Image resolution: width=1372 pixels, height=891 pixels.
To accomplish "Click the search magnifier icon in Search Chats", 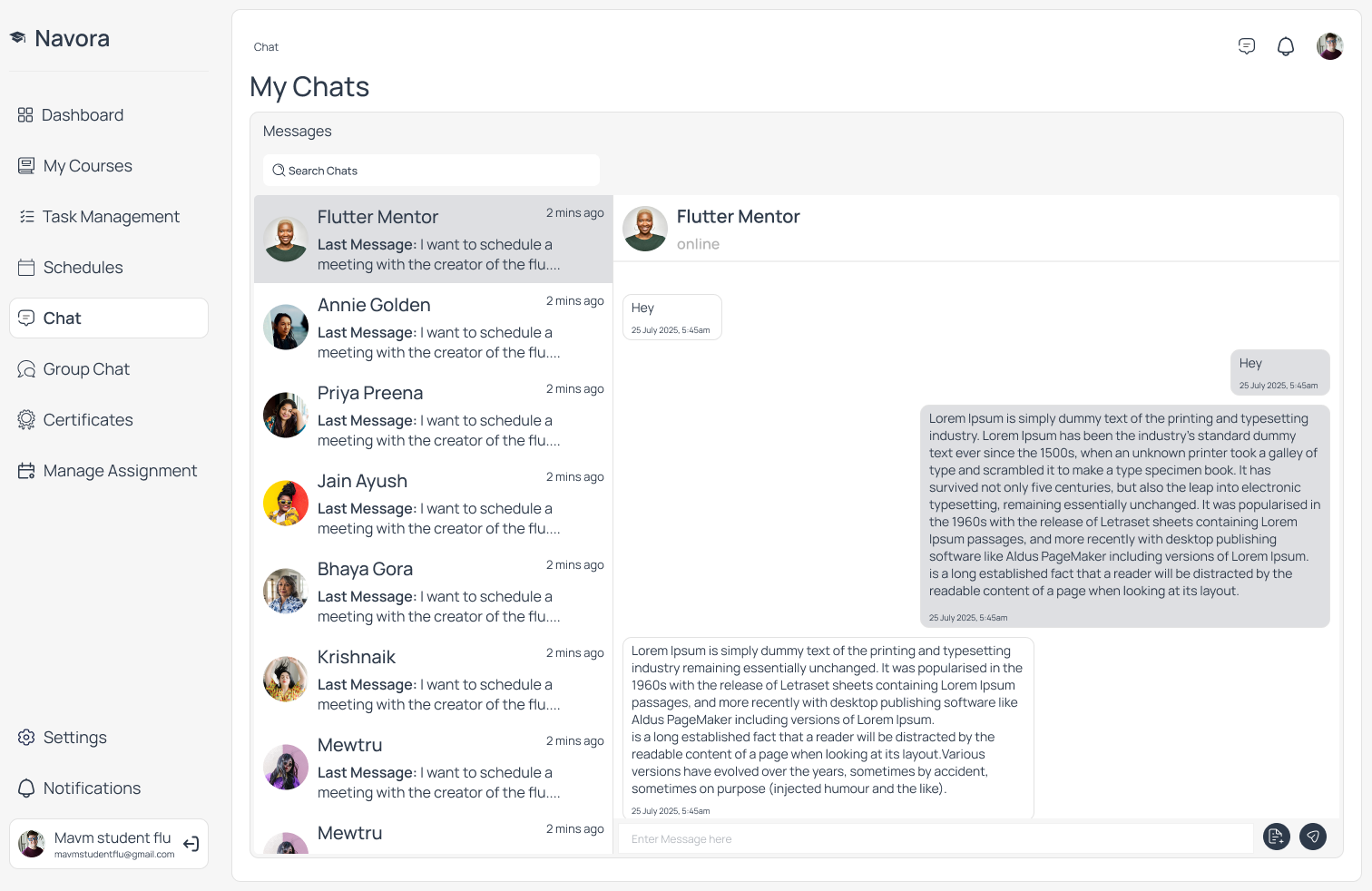I will pos(279,171).
